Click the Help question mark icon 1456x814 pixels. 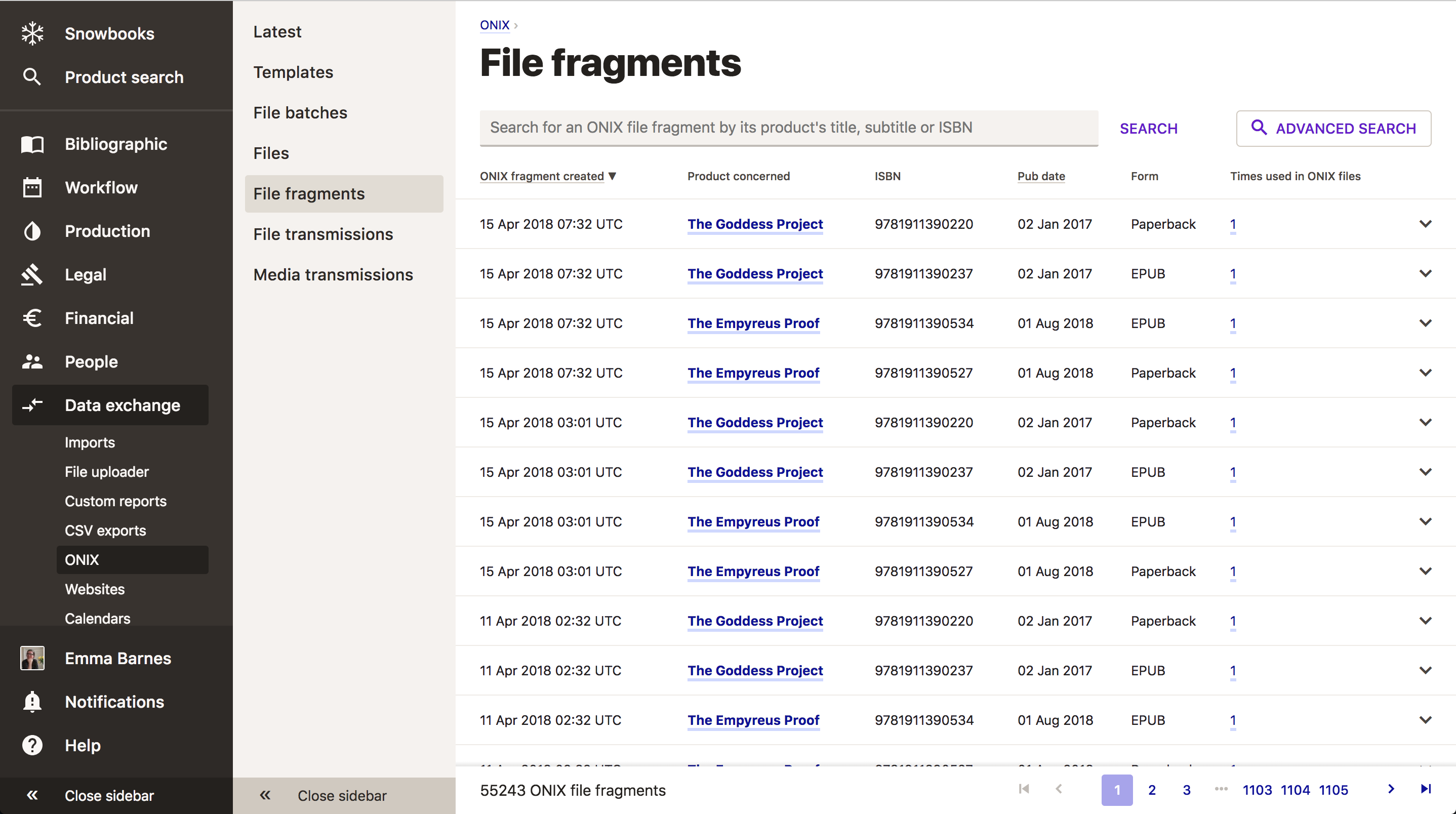tap(32, 746)
